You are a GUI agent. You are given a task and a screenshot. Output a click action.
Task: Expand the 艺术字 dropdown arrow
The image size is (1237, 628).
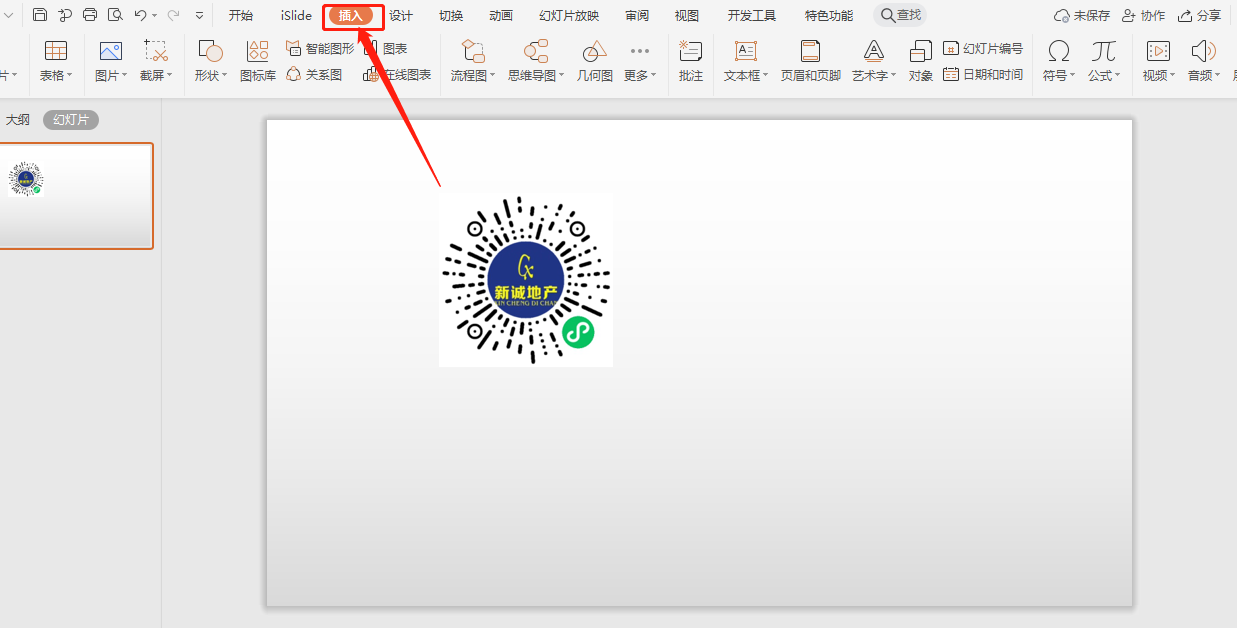[894, 76]
